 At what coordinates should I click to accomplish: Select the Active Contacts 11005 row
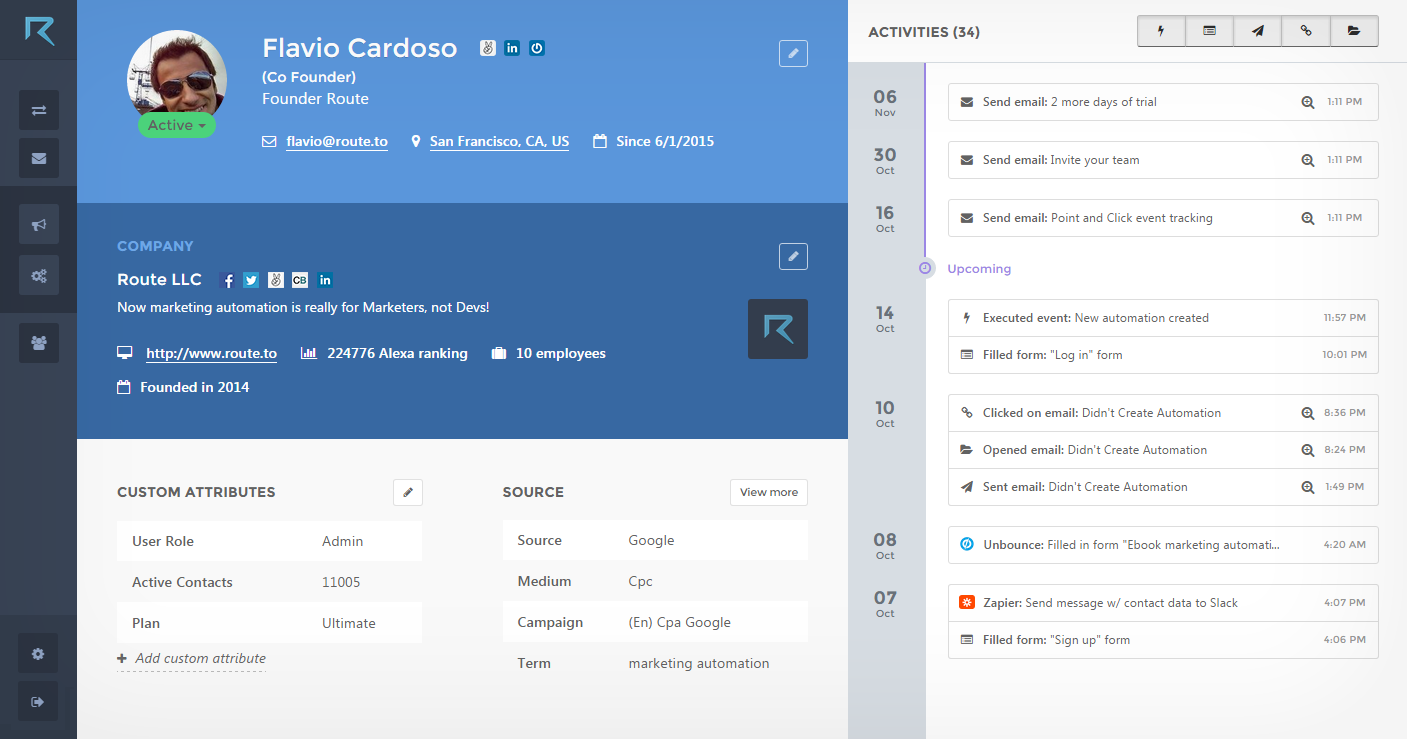click(270, 582)
